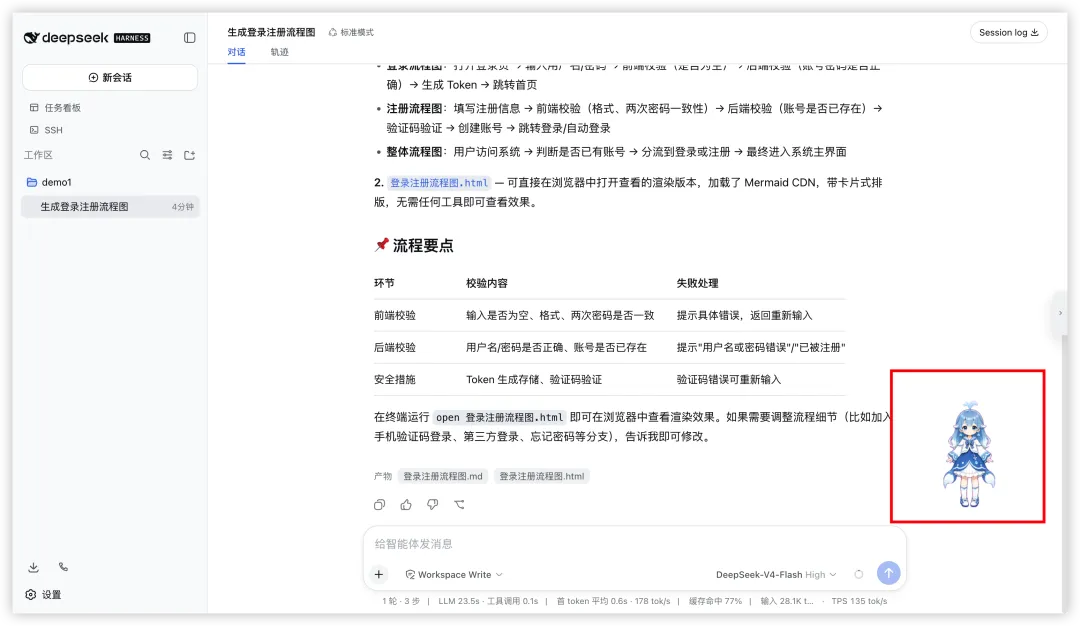Screen dimensions: 1080x626
Task: Click the 缓存命中 77% status entry
Action: pyautogui.click(x=715, y=602)
